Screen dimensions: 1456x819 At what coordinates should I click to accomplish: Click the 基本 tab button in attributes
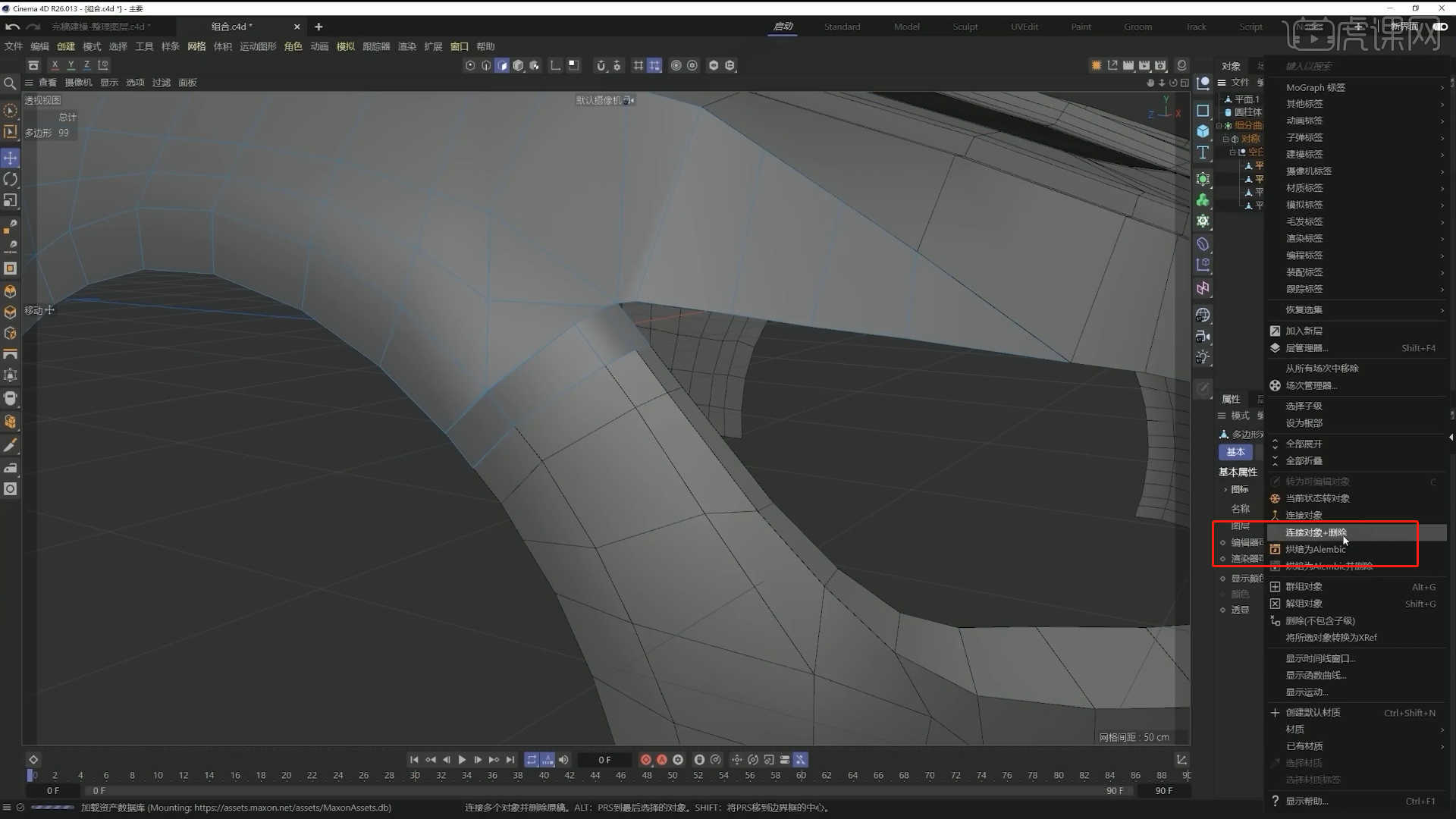1235,452
